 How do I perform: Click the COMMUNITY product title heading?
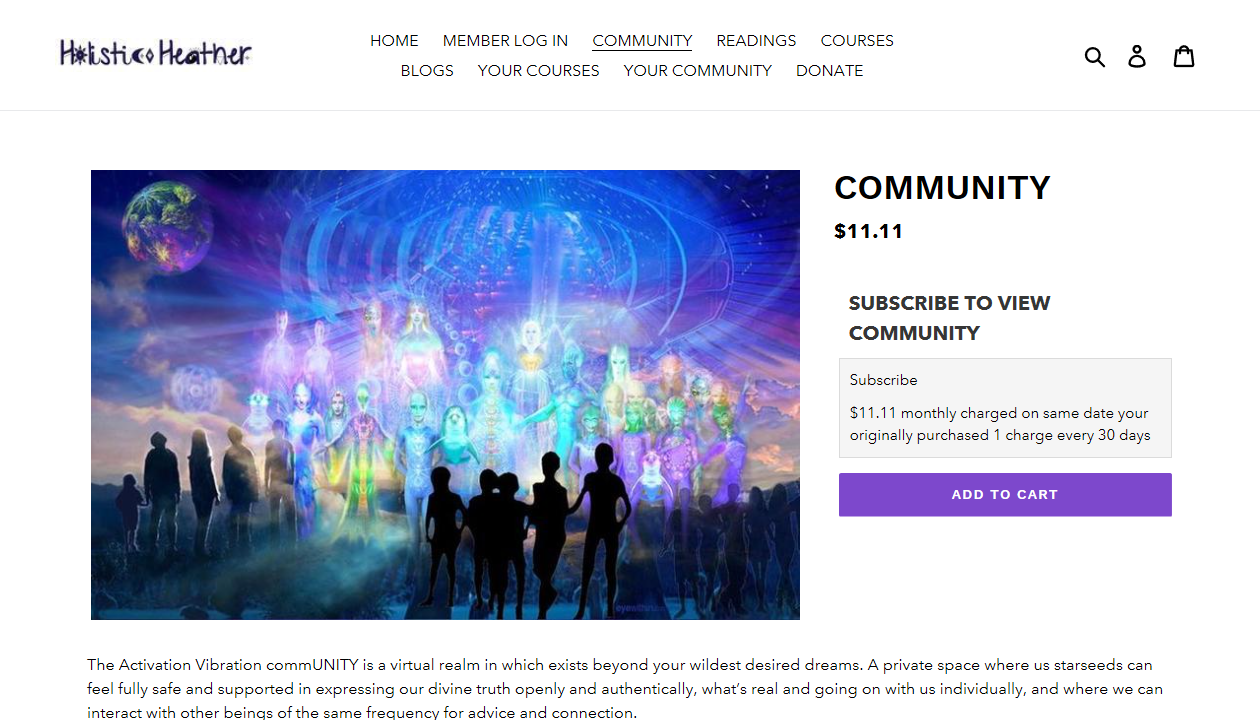coord(942,188)
